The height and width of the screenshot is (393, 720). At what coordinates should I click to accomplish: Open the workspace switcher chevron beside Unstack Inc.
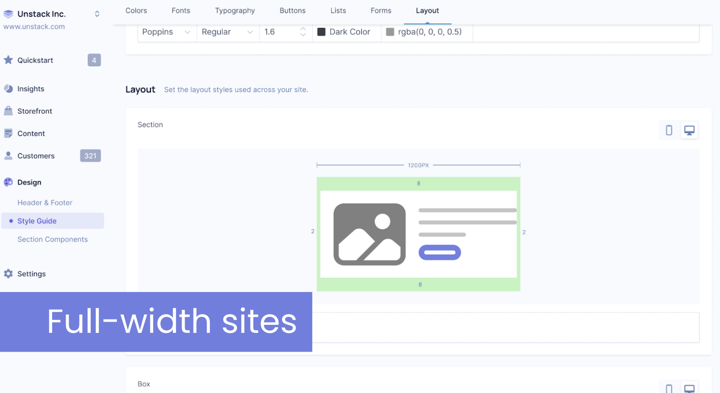click(x=97, y=14)
